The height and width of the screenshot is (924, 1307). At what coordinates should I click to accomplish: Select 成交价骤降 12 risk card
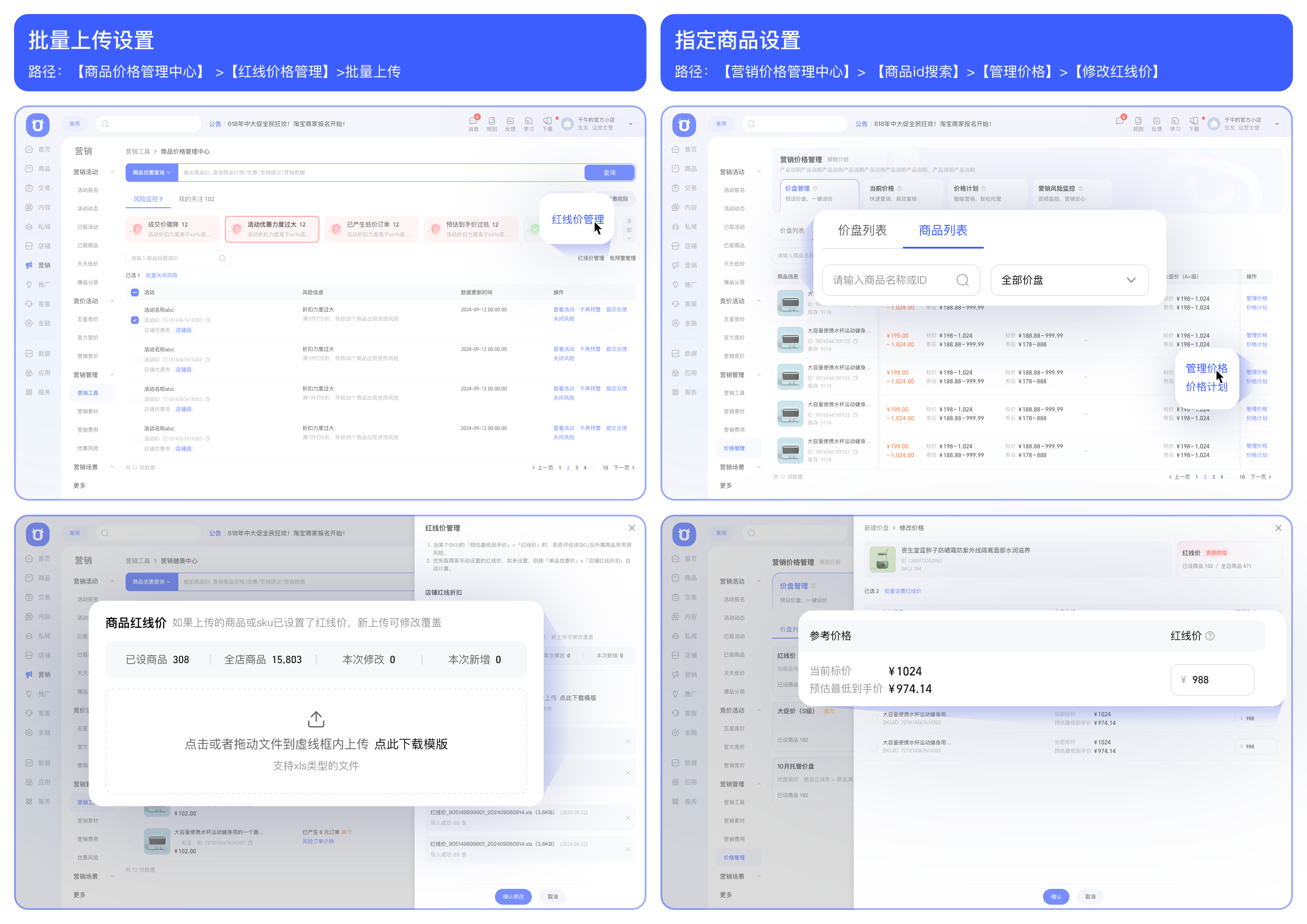(x=172, y=229)
